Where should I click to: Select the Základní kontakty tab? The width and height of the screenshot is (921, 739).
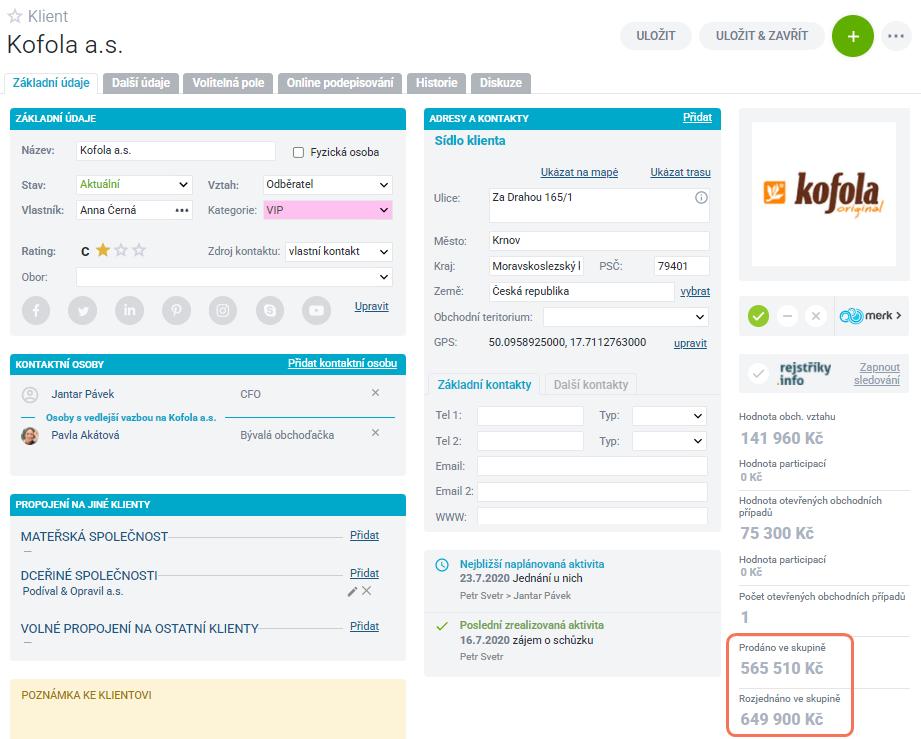pos(484,385)
